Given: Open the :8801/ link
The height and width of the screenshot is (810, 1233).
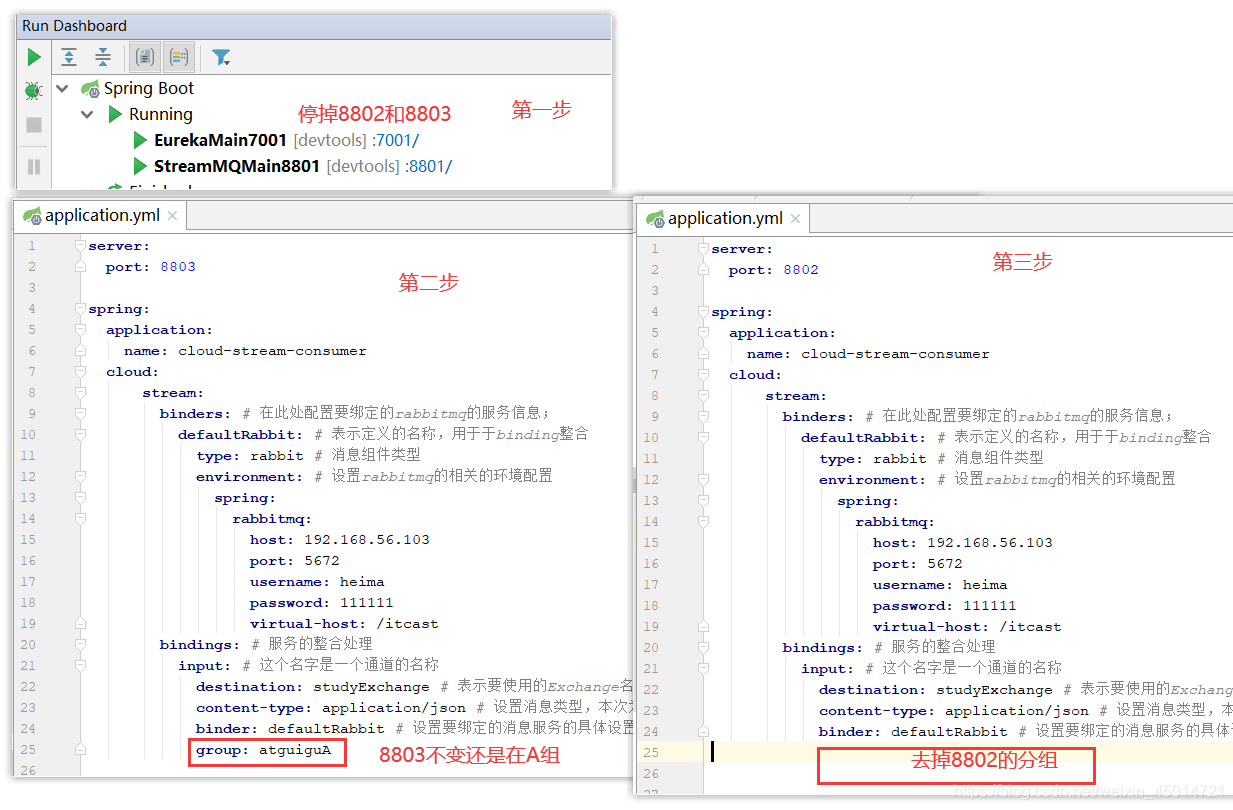Looking at the screenshot, I should pos(428,166).
